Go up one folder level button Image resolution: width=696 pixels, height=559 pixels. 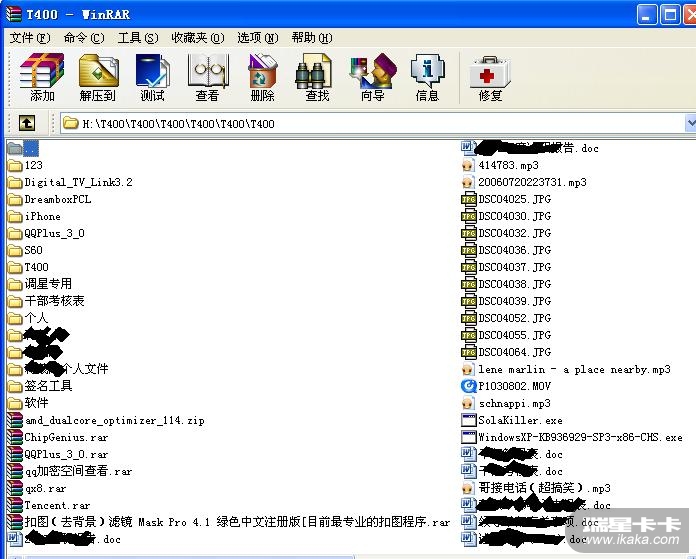(27, 123)
